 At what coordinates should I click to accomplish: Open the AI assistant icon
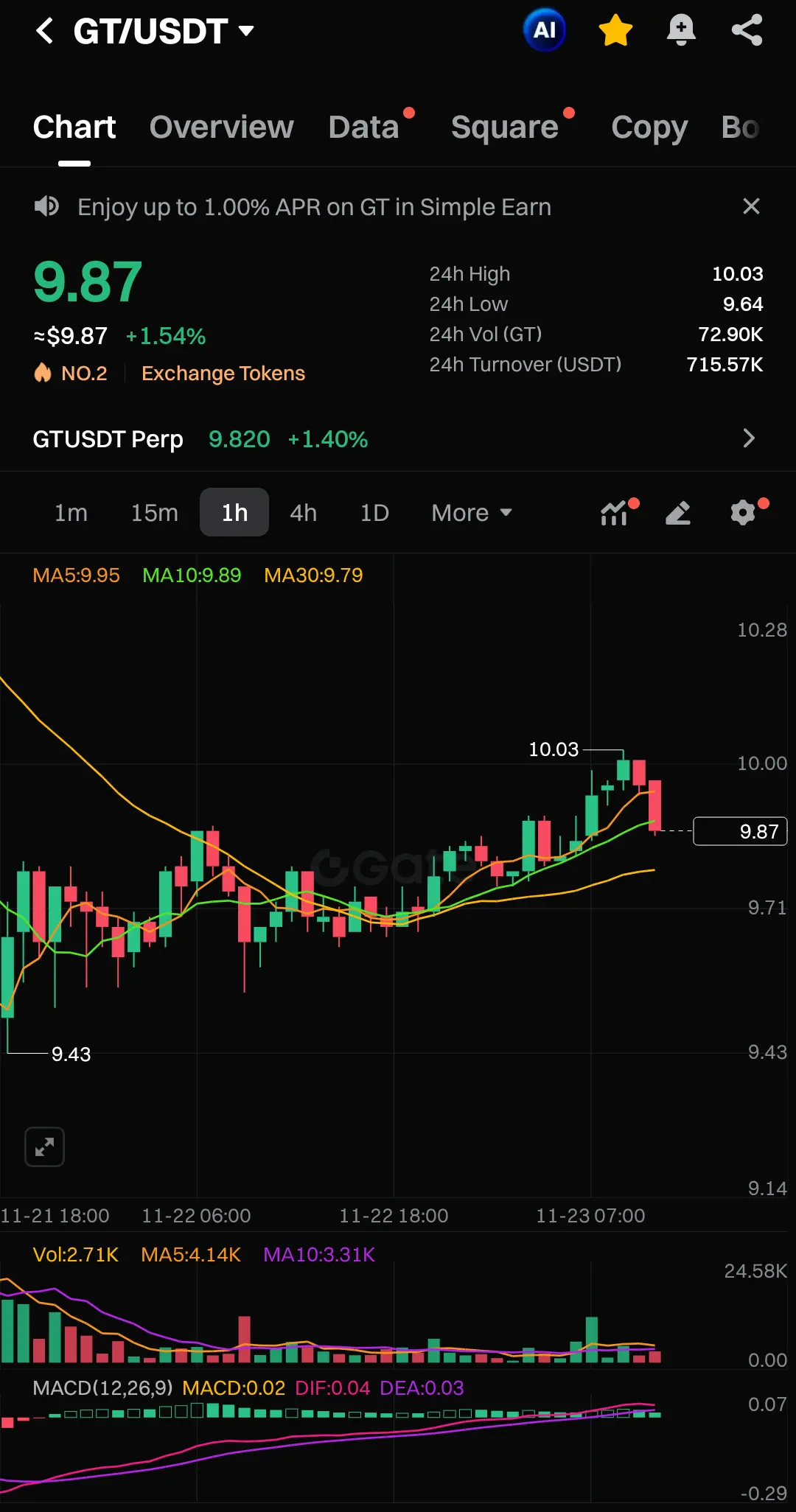point(544,30)
